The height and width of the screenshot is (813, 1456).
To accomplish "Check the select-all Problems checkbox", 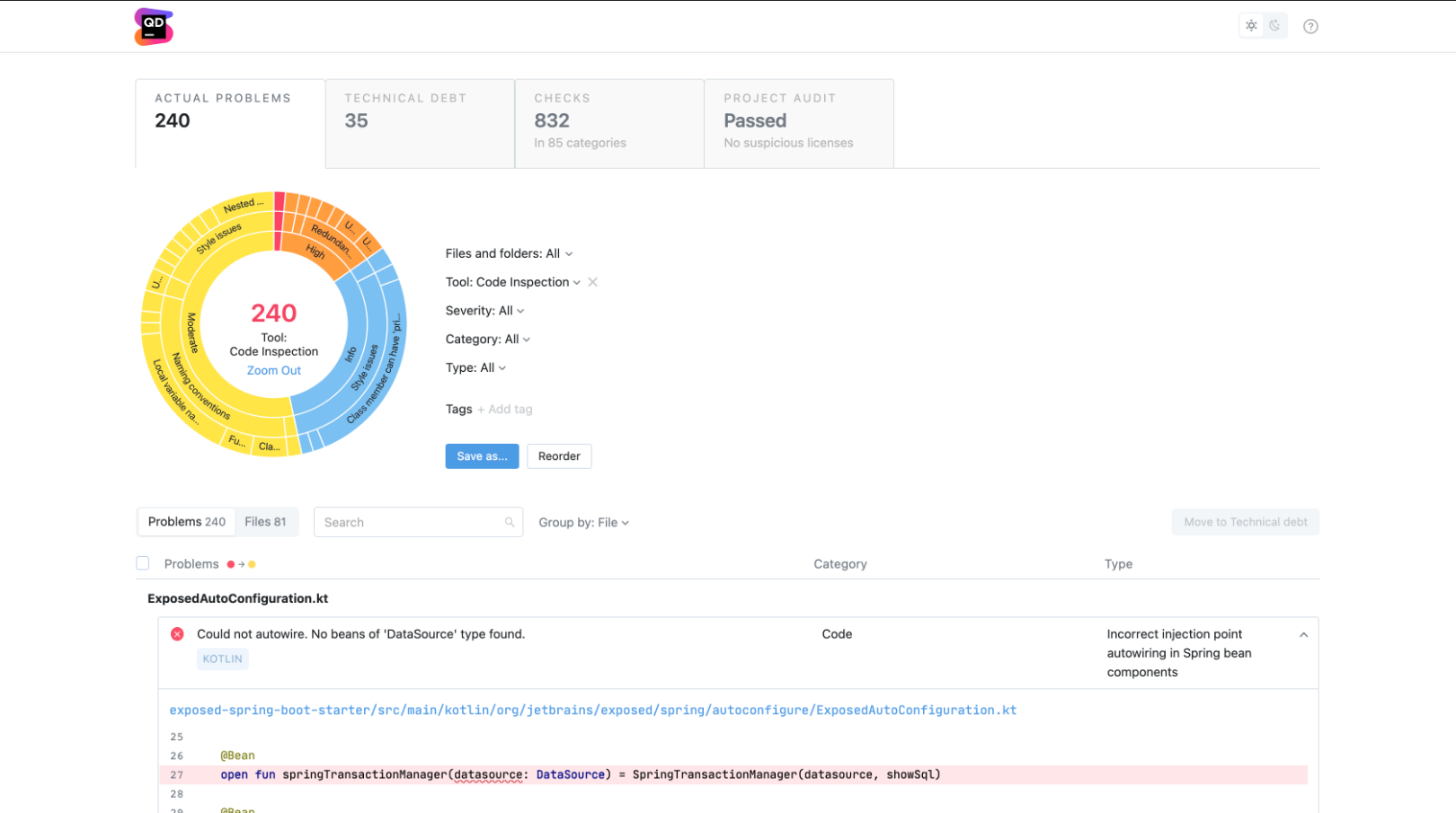I will (143, 563).
